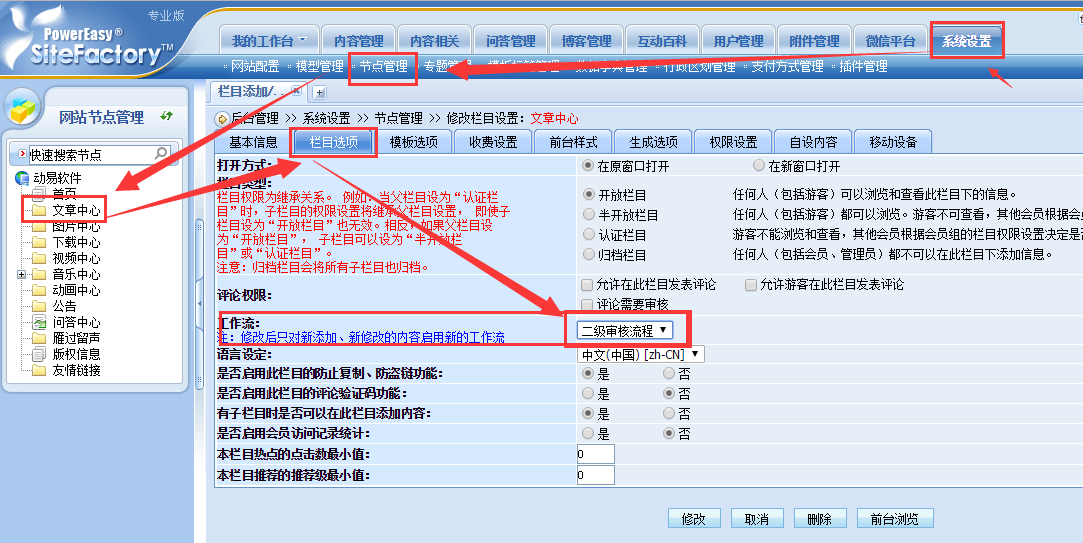
Task: Click the 删除 button
Action: (x=820, y=519)
